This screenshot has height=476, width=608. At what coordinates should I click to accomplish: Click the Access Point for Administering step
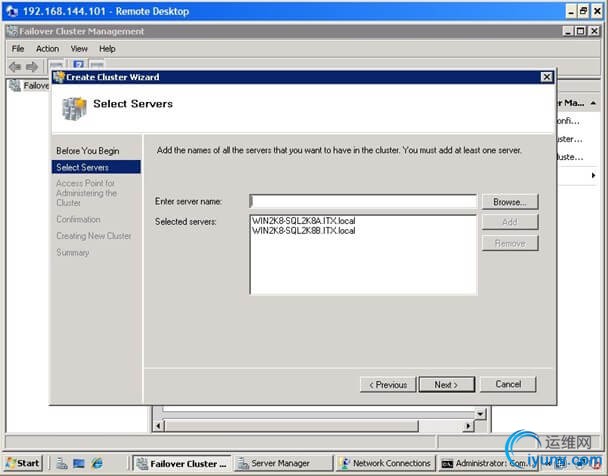pos(86,193)
